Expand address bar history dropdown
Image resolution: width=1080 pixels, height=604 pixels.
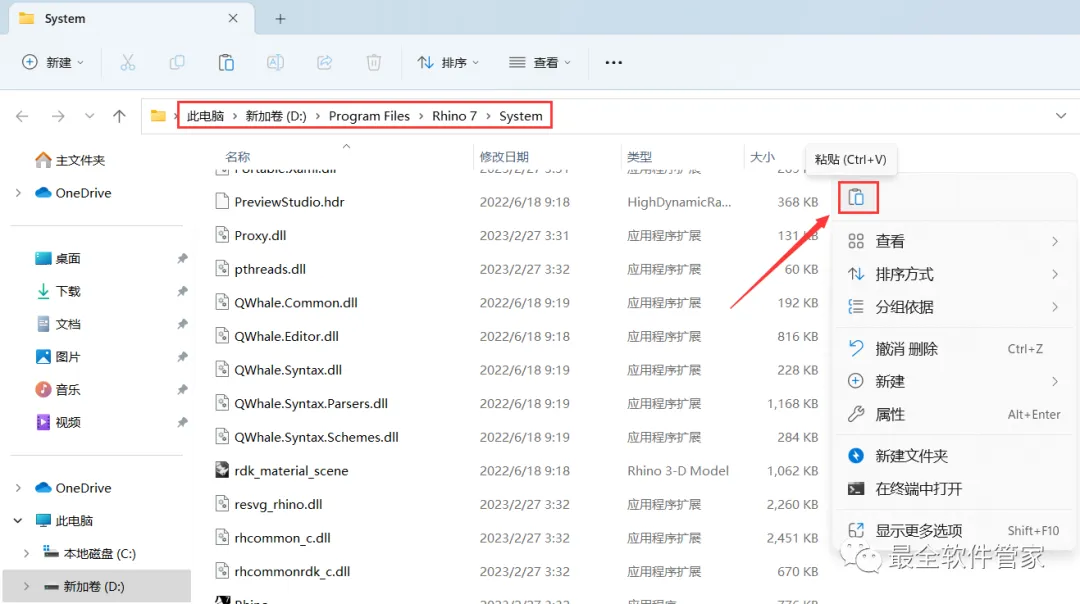[x=1061, y=116]
